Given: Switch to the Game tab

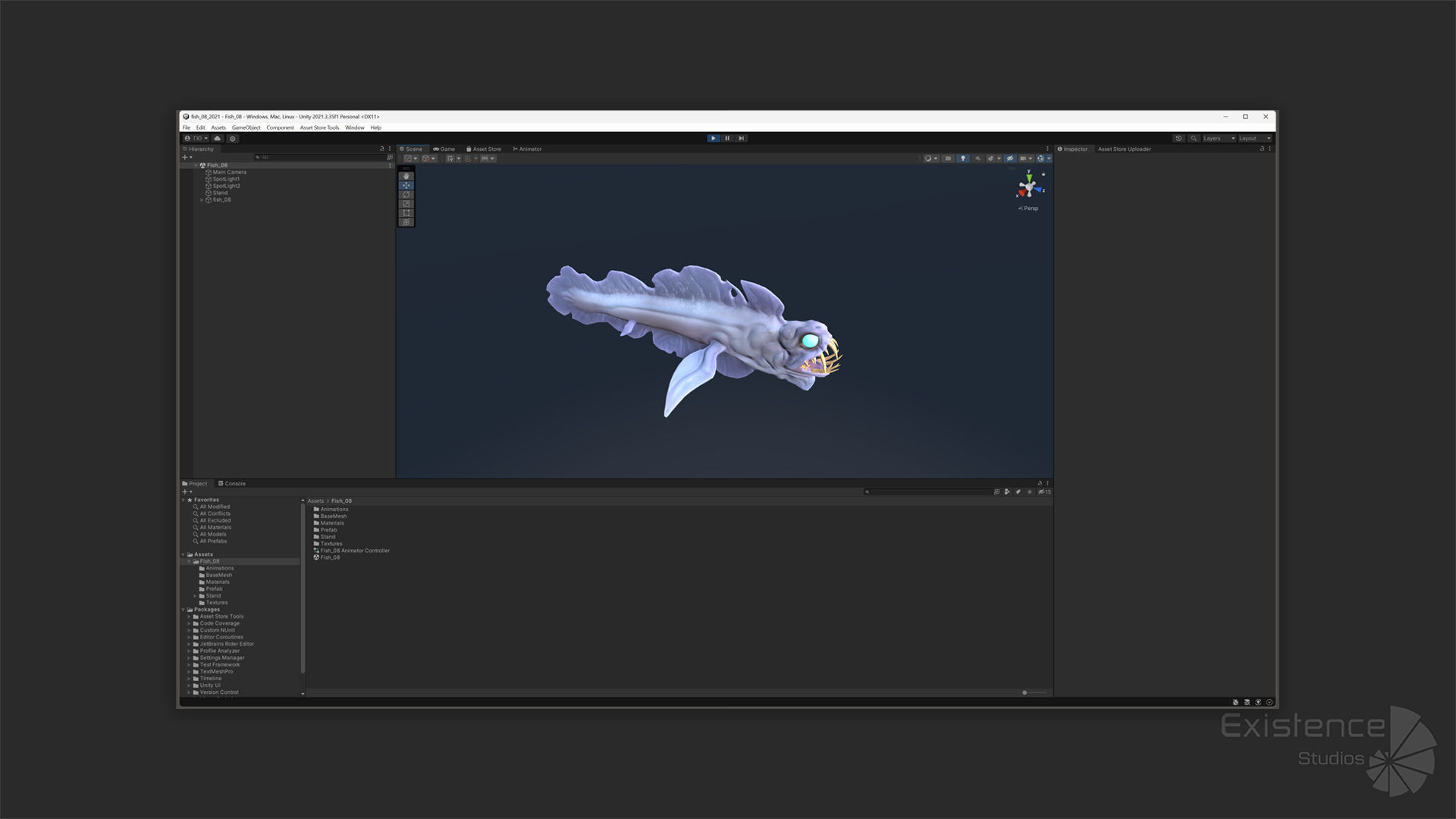Looking at the screenshot, I should (x=444, y=149).
